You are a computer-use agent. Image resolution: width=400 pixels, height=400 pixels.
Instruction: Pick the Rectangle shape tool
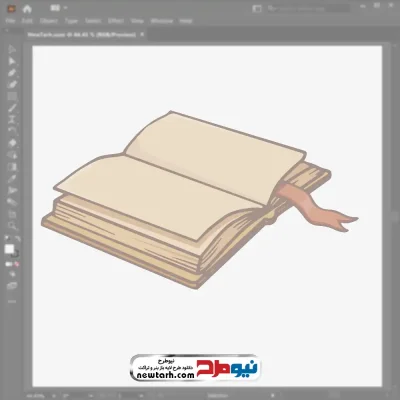(12, 97)
